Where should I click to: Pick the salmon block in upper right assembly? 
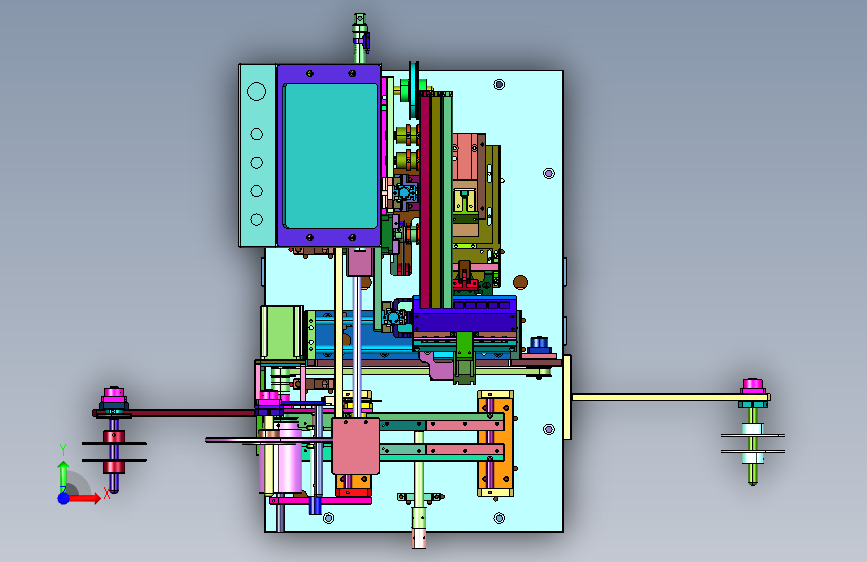click(x=464, y=157)
